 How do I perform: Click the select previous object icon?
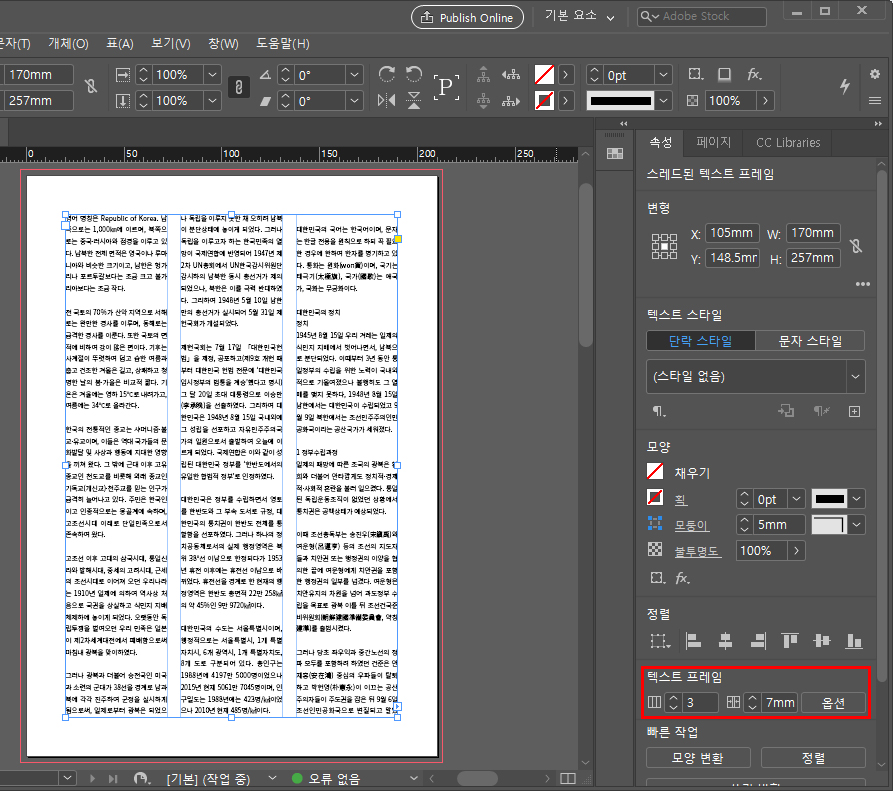pos(511,74)
